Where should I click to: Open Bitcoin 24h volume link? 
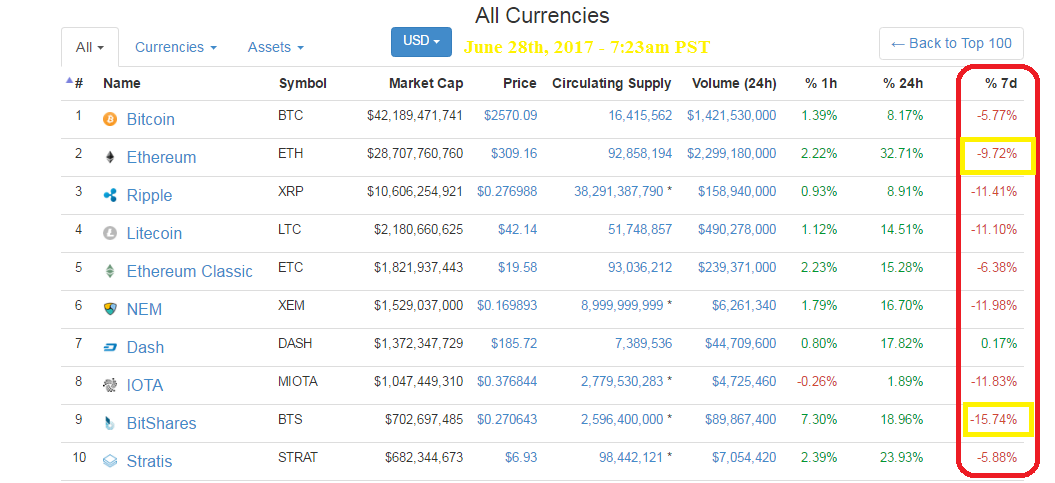[x=731, y=115]
